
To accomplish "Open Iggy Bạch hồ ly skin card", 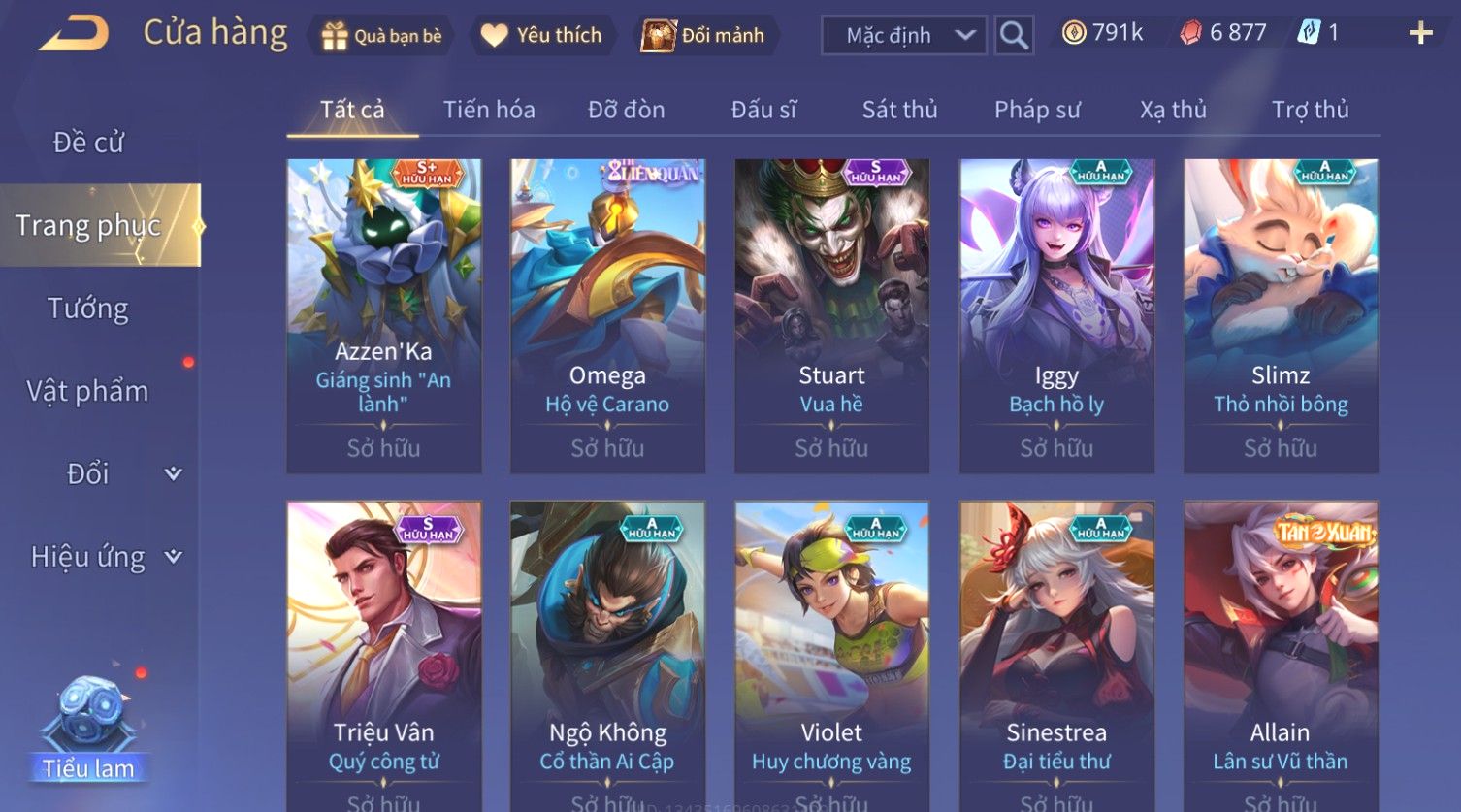I will point(1056,316).
